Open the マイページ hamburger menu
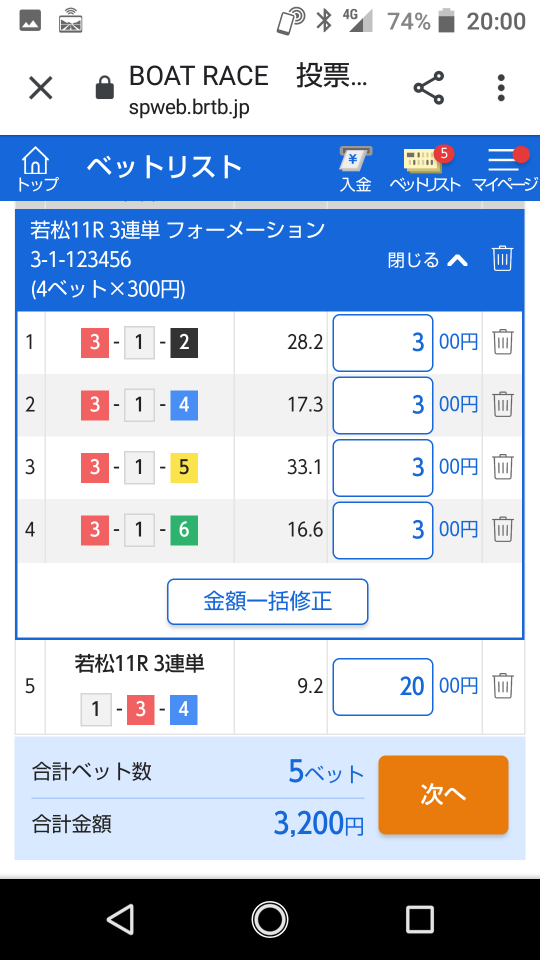This screenshot has height=960, width=540. click(505, 170)
